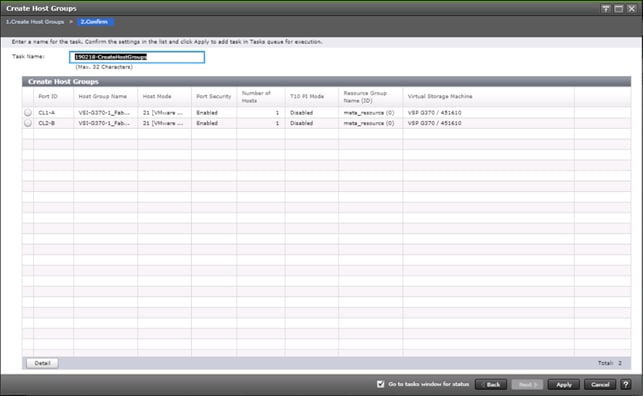Click the CL2-B port ID cell

click(x=53, y=123)
